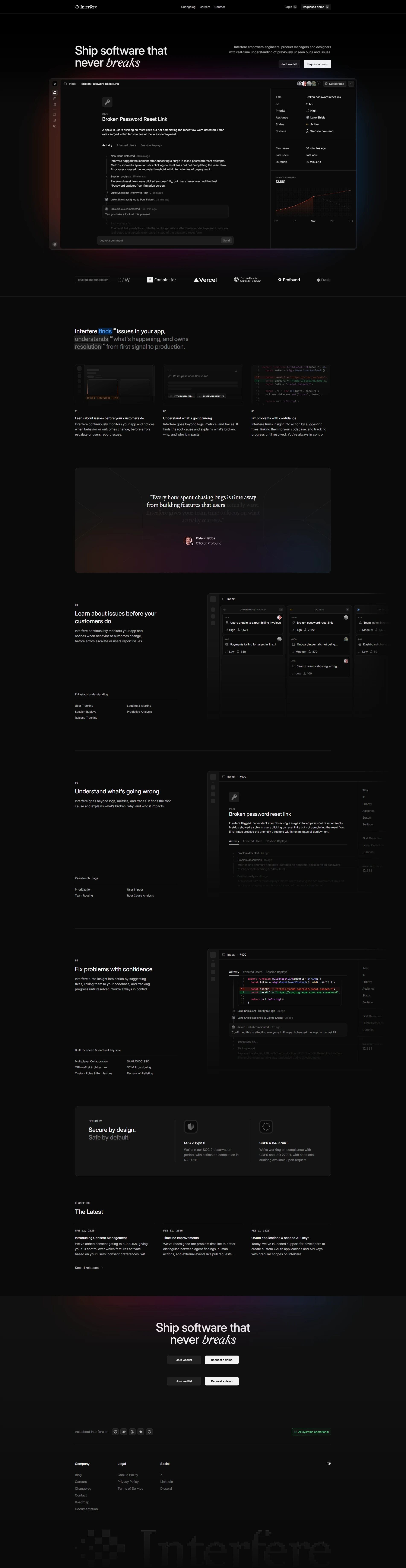This screenshot has width=406, height=1568.
Task: Click the Y Combinator logo
Action: [161, 280]
